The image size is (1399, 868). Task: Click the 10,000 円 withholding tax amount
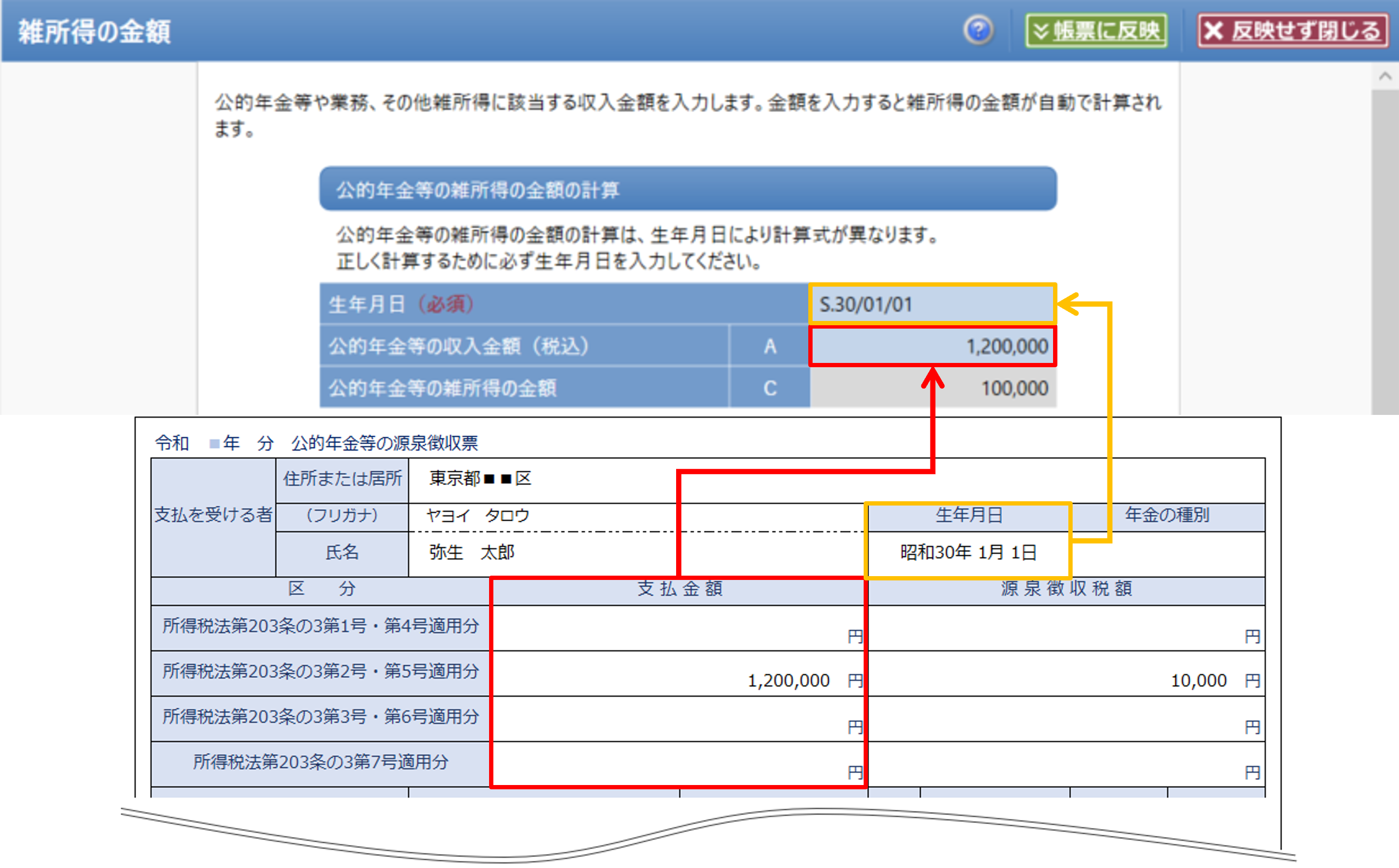point(1199,681)
